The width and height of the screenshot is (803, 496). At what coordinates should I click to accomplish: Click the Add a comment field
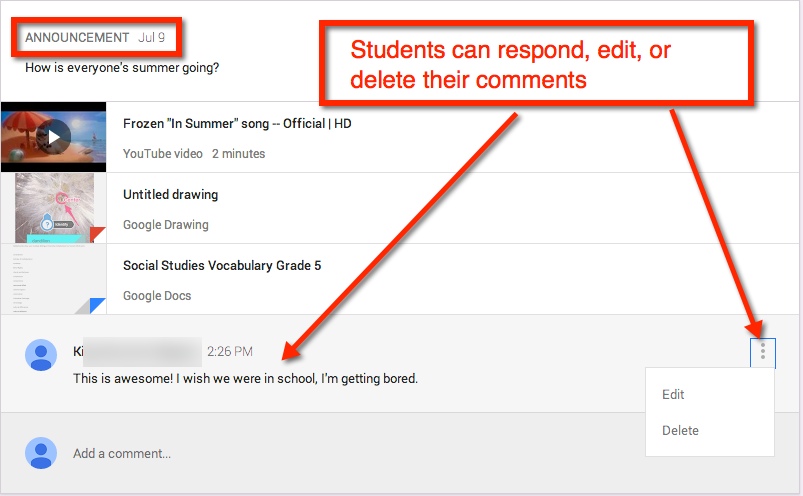tap(122, 454)
